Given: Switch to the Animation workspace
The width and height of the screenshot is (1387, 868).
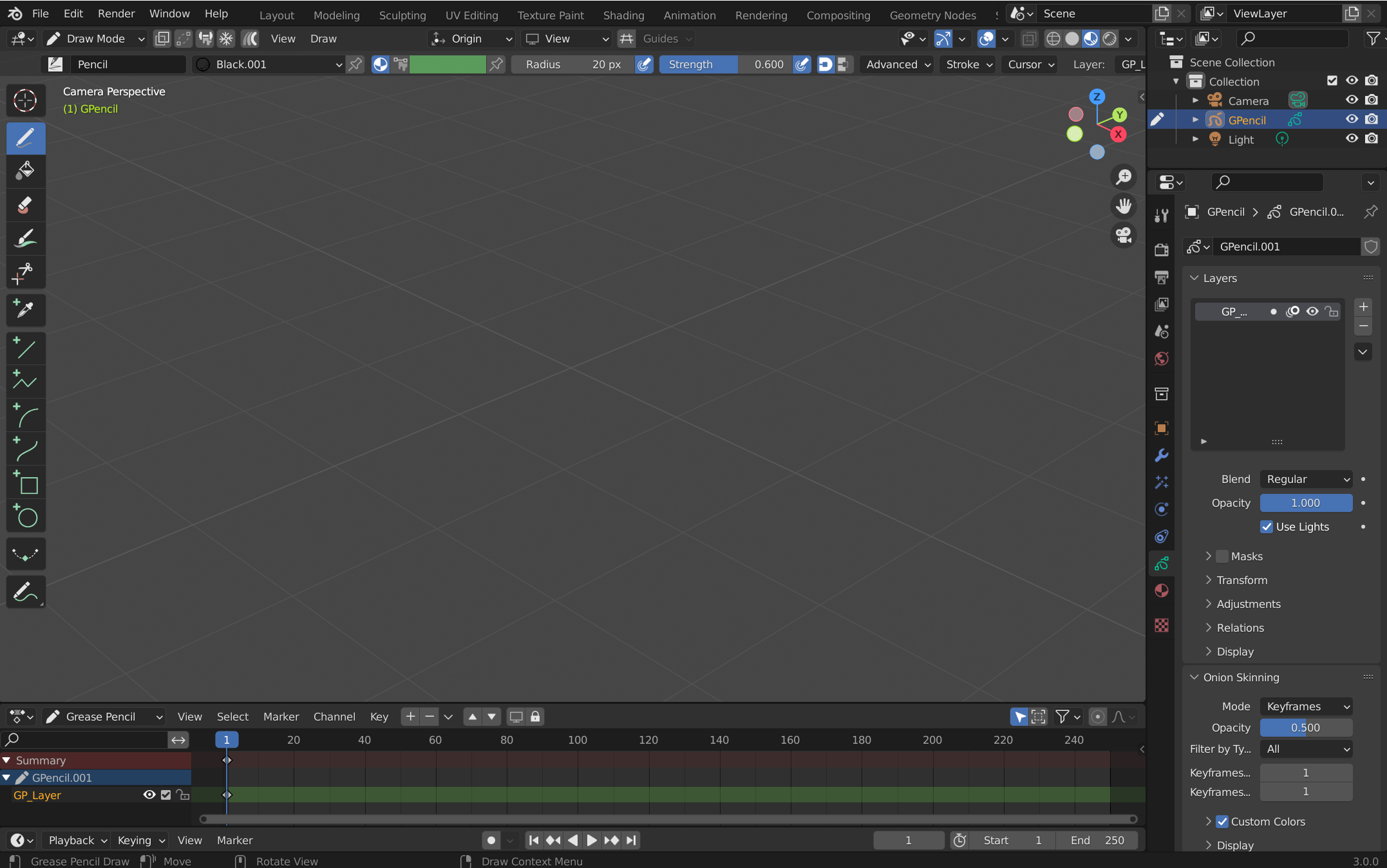Looking at the screenshot, I should click(689, 15).
